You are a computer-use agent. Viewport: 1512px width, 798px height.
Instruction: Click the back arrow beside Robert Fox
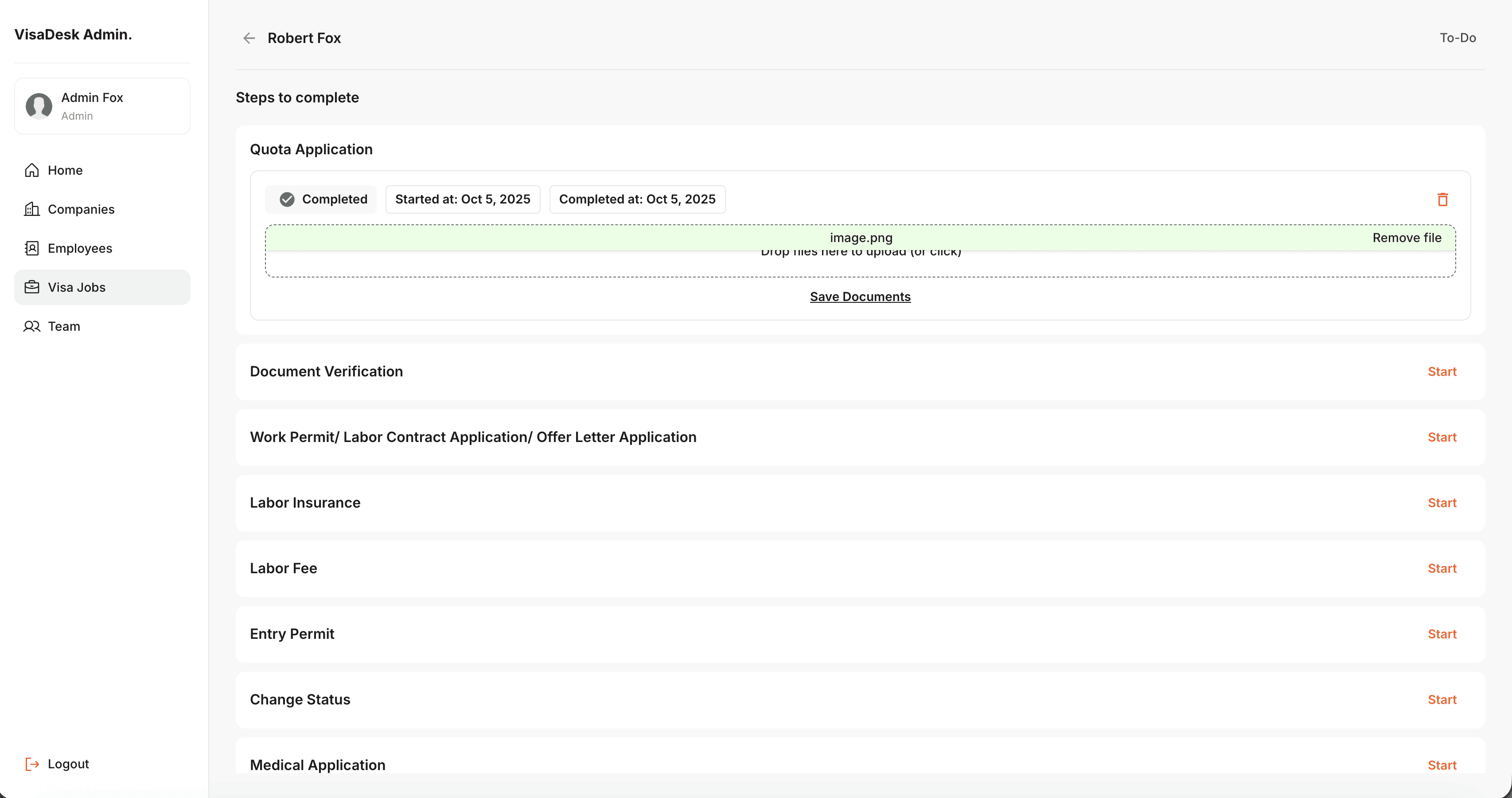[249, 38]
